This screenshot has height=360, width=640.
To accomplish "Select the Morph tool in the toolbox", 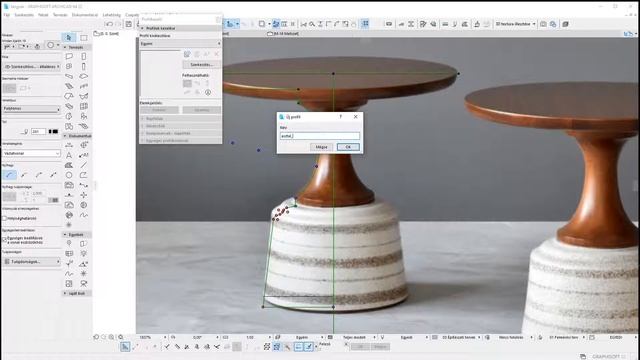I will pyautogui.click(x=69, y=116).
